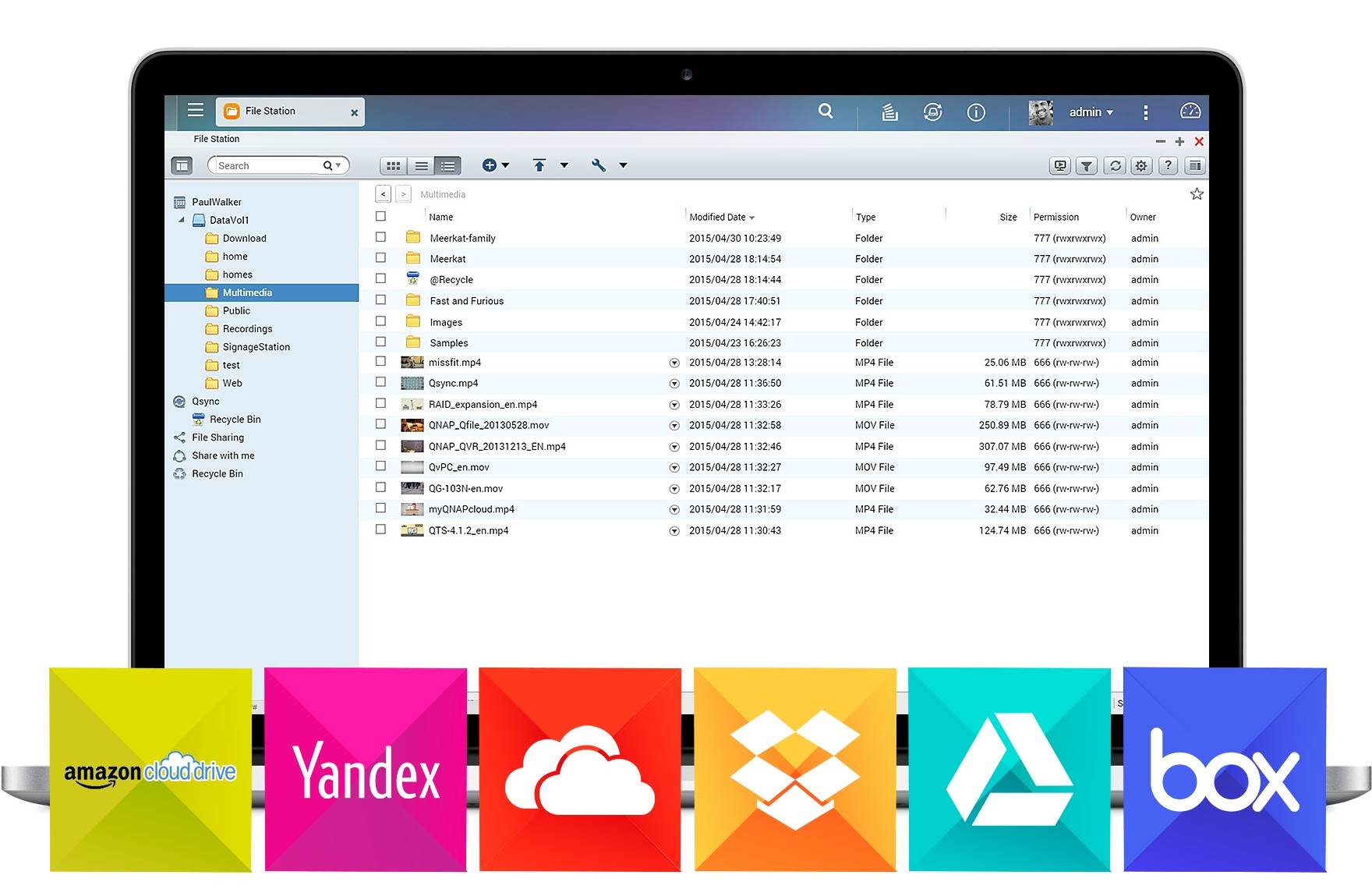Open the dashboard gauge icon
This screenshot has width=1372, height=889.
[1190, 112]
